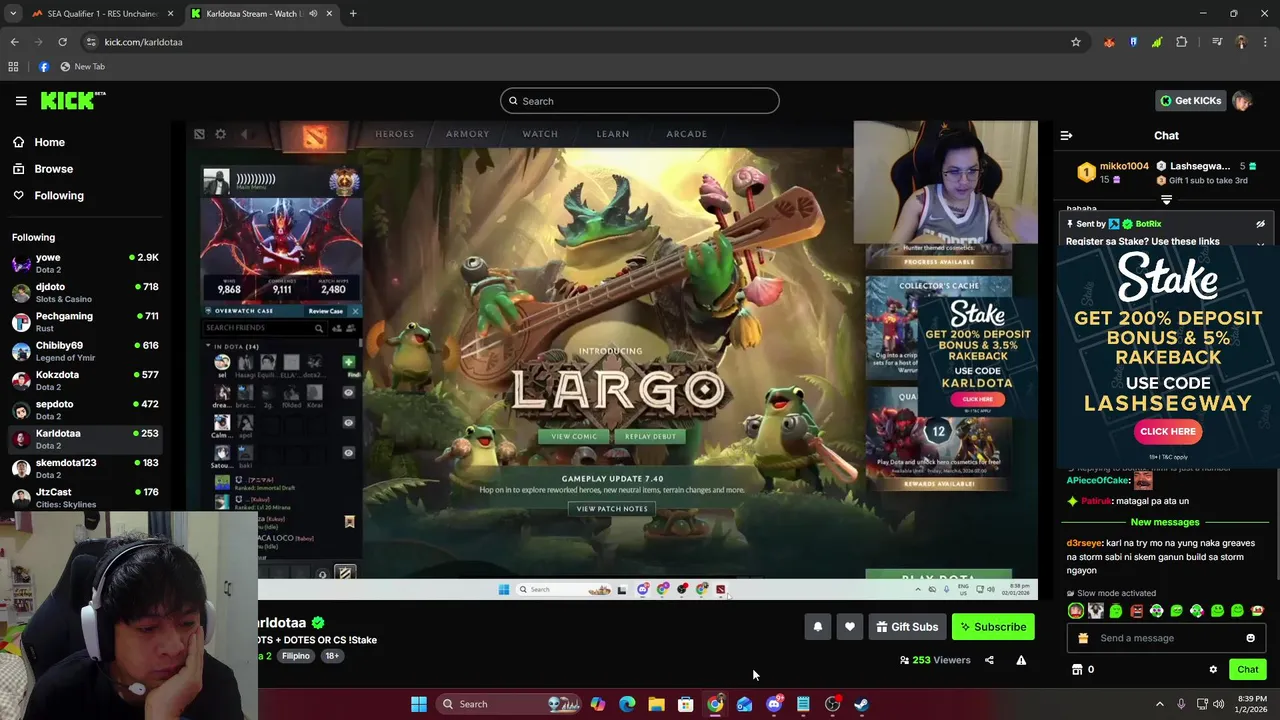Open File Explorer from taskbar
Screen dimensions: 1280x720
click(x=656, y=704)
